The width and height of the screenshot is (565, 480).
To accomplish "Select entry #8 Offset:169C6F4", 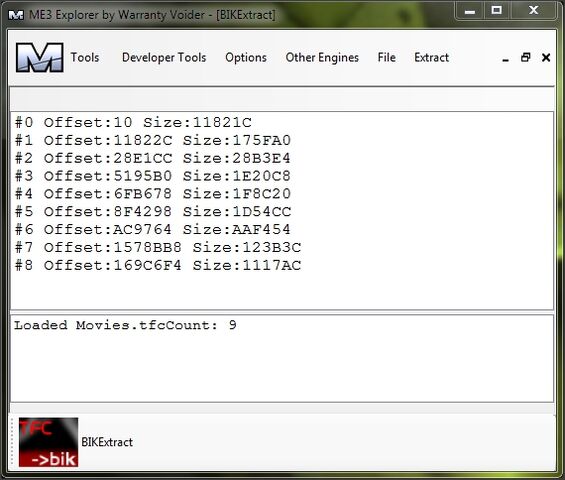I will click(x=158, y=266).
